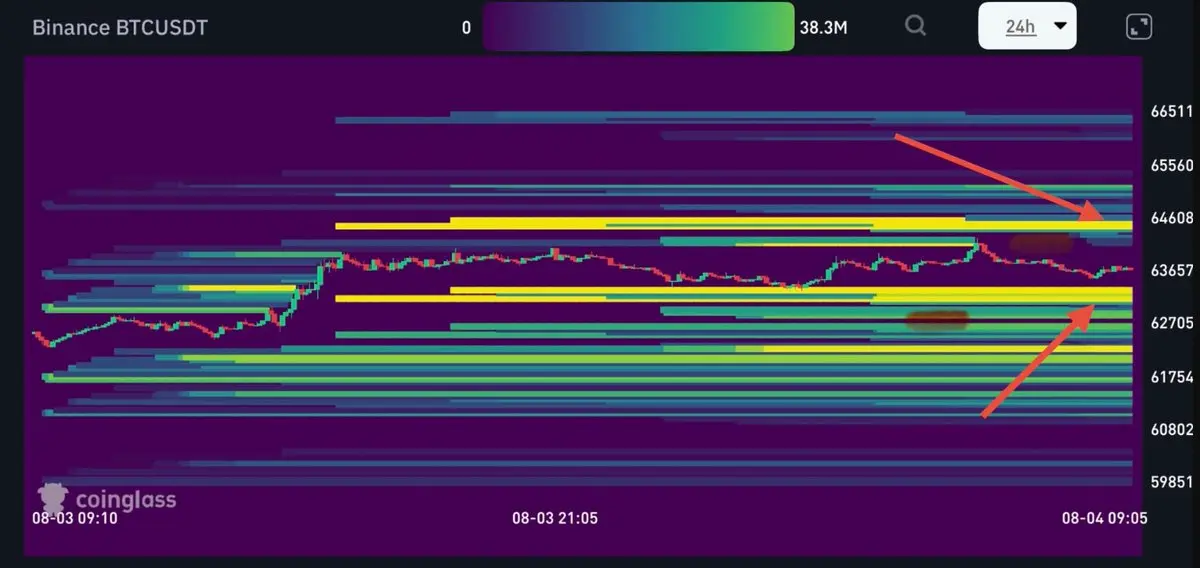Click the 62705 price axis label
This screenshot has height=568, width=1200.
pos(1172,324)
